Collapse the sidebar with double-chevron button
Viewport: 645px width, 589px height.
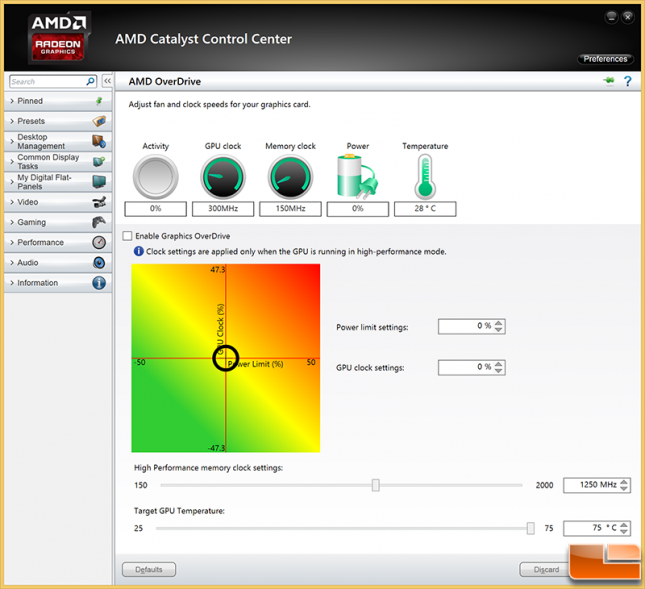pos(107,81)
